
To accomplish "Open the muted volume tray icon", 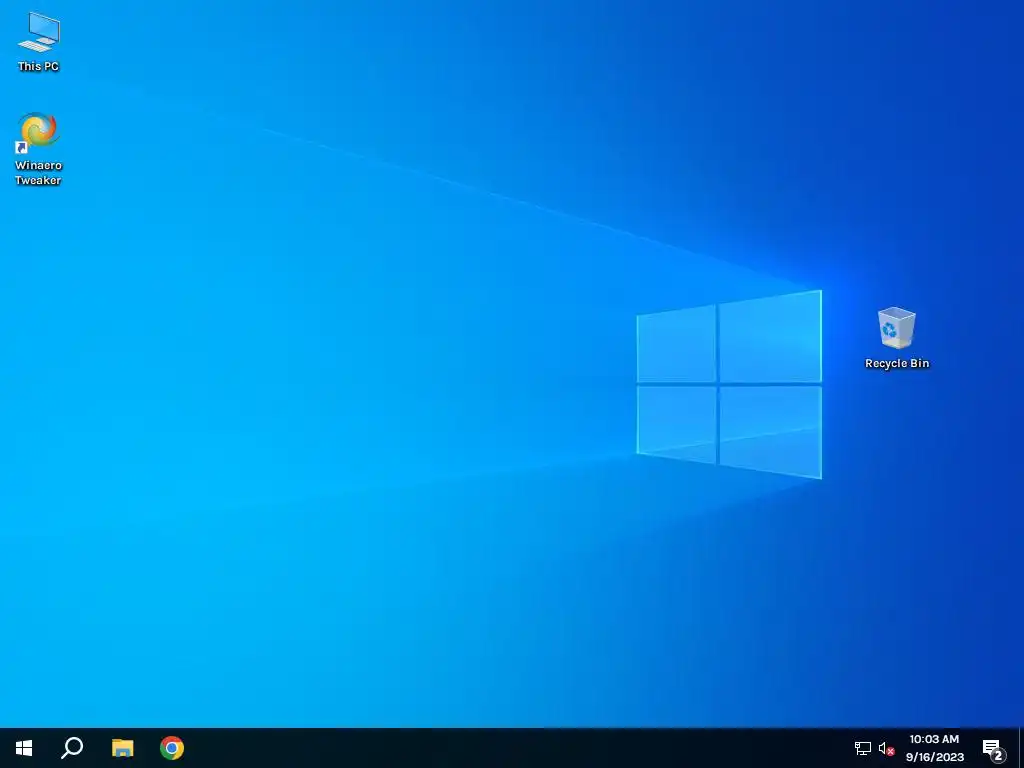I will 886,748.
